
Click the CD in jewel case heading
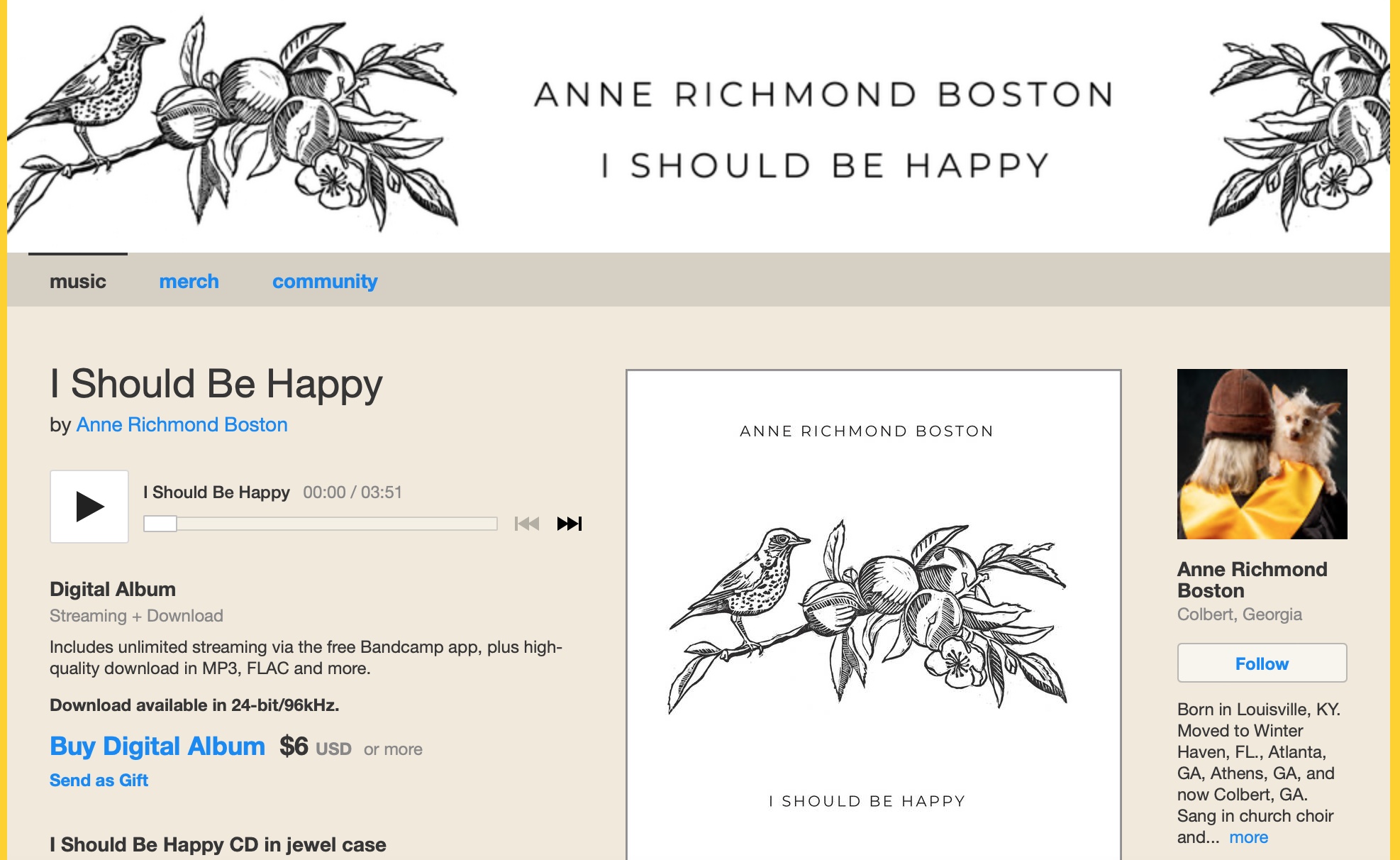pos(218,844)
